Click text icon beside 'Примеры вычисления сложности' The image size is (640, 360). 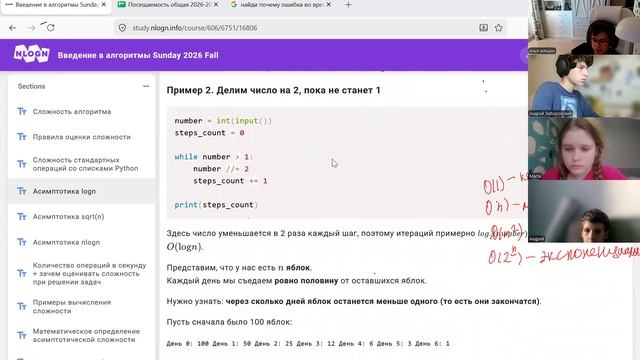tap(22, 307)
